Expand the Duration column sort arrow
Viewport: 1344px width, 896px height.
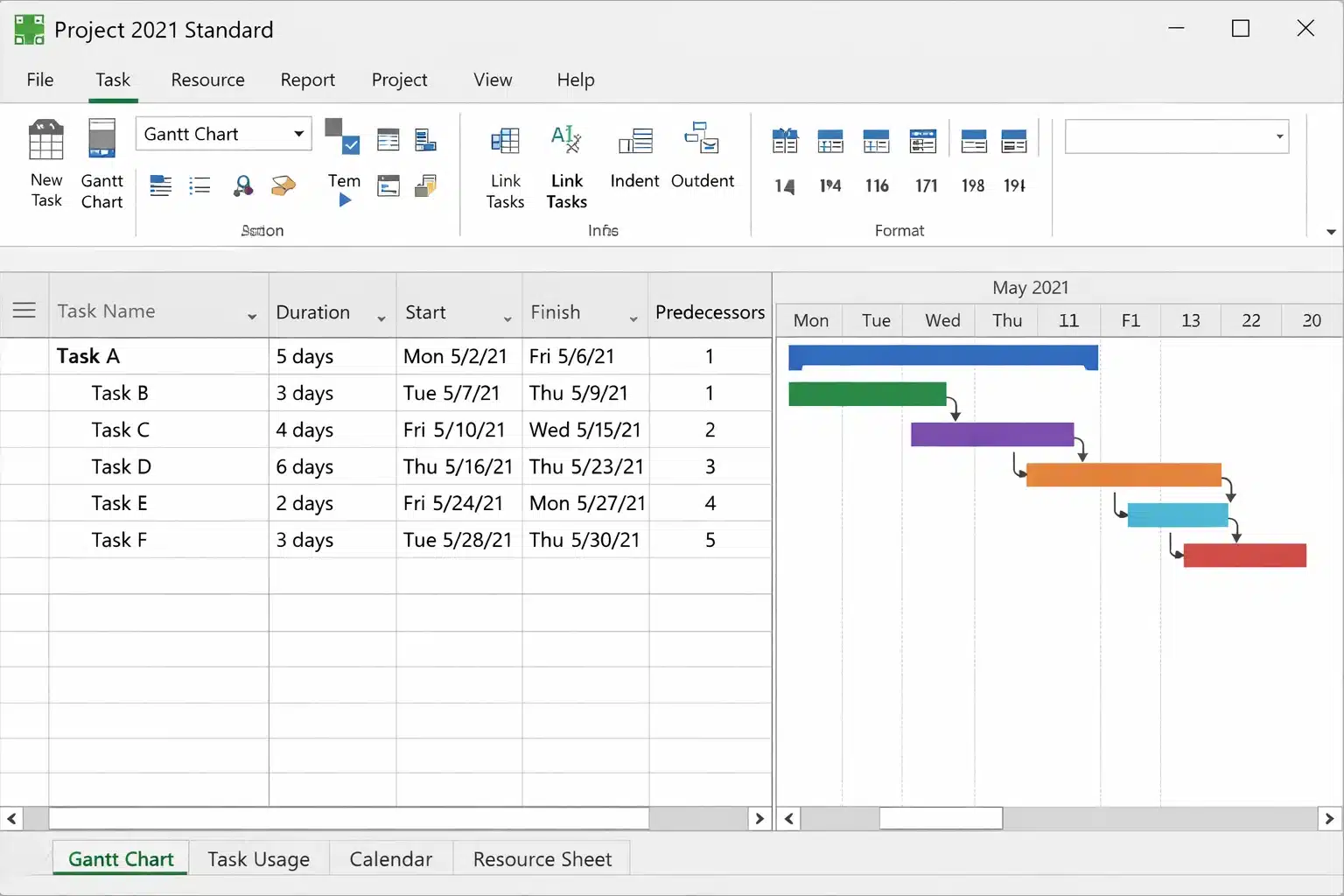[381, 319]
